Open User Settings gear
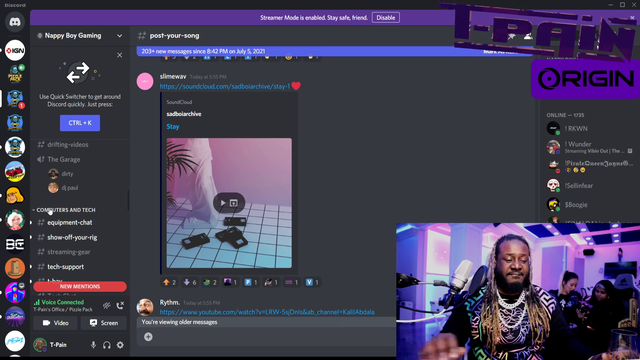Viewport: 640px width, 360px height. pos(120,345)
